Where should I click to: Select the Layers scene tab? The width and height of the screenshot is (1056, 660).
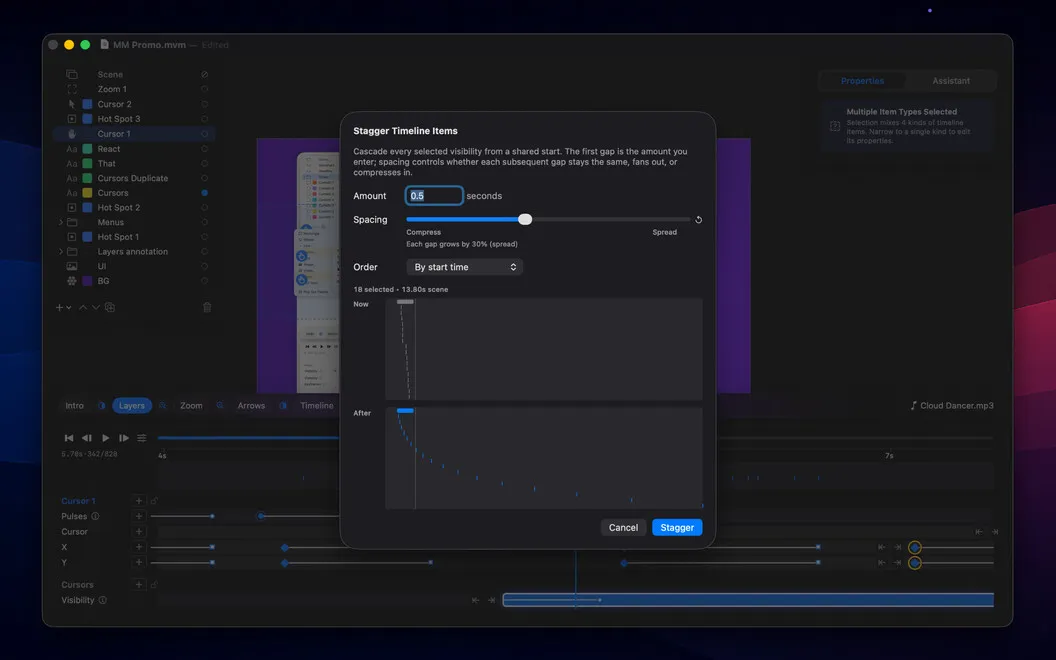tap(132, 405)
